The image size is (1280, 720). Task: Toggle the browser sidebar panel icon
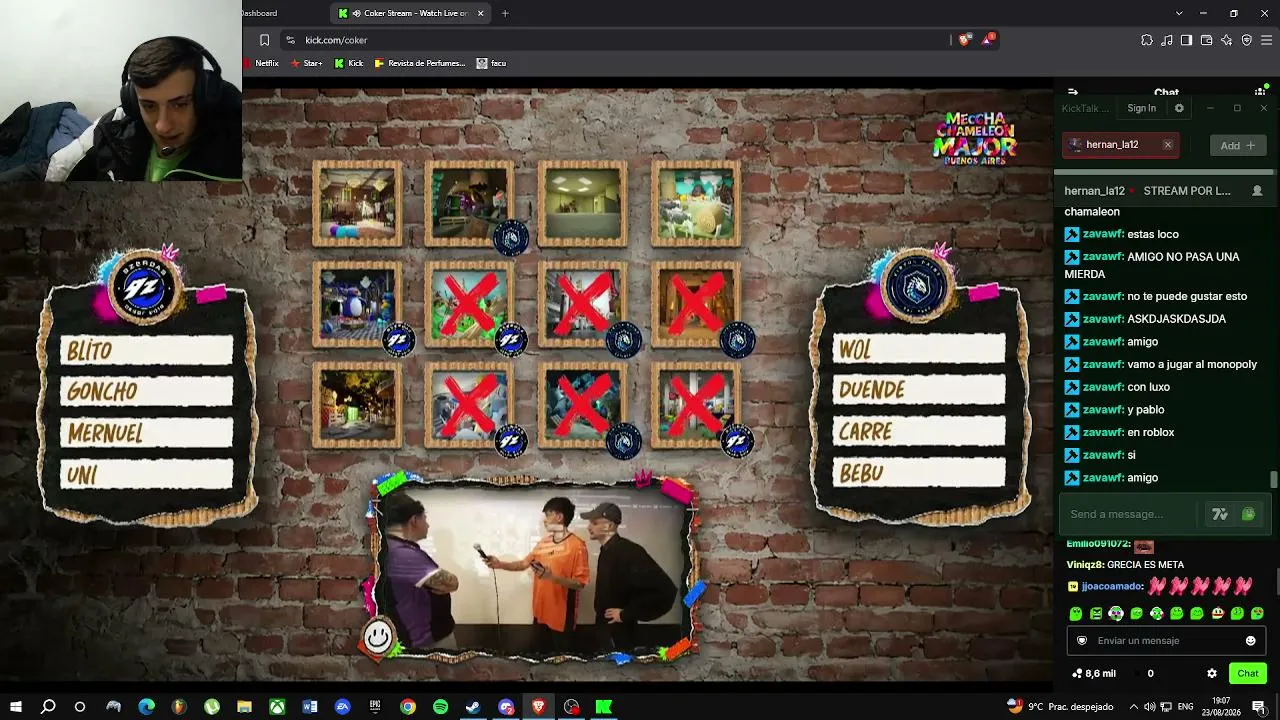coord(1187,40)
